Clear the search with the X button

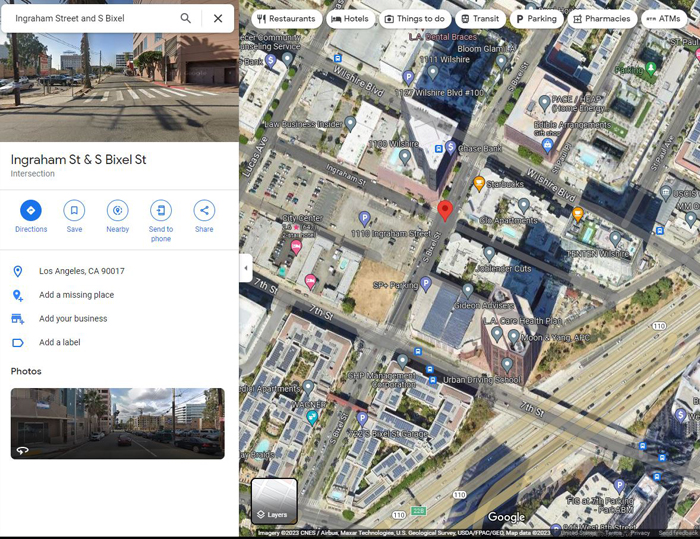[x=218, y=18]
